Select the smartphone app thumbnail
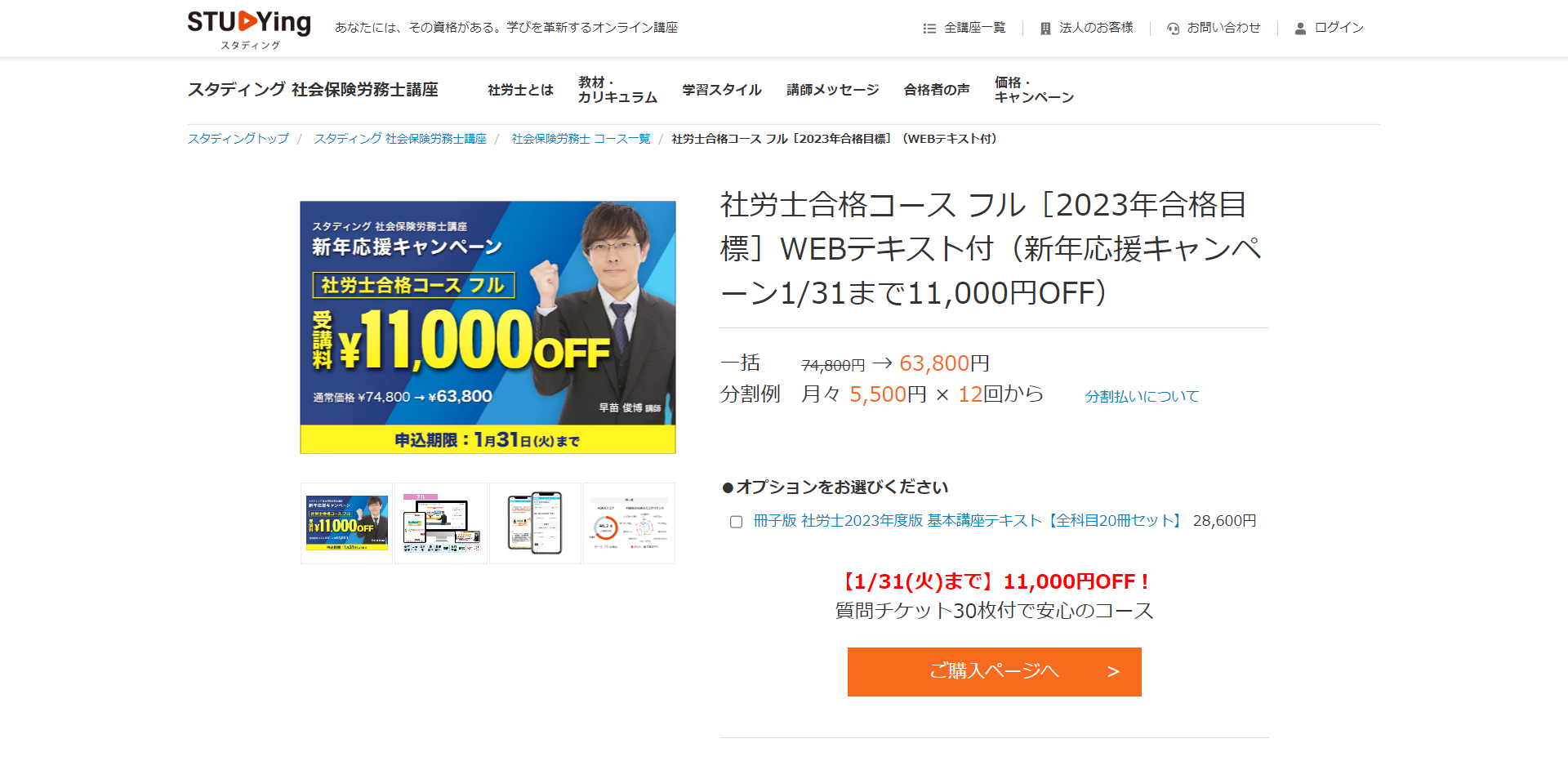1568x761 pixels. click(535, 523)
